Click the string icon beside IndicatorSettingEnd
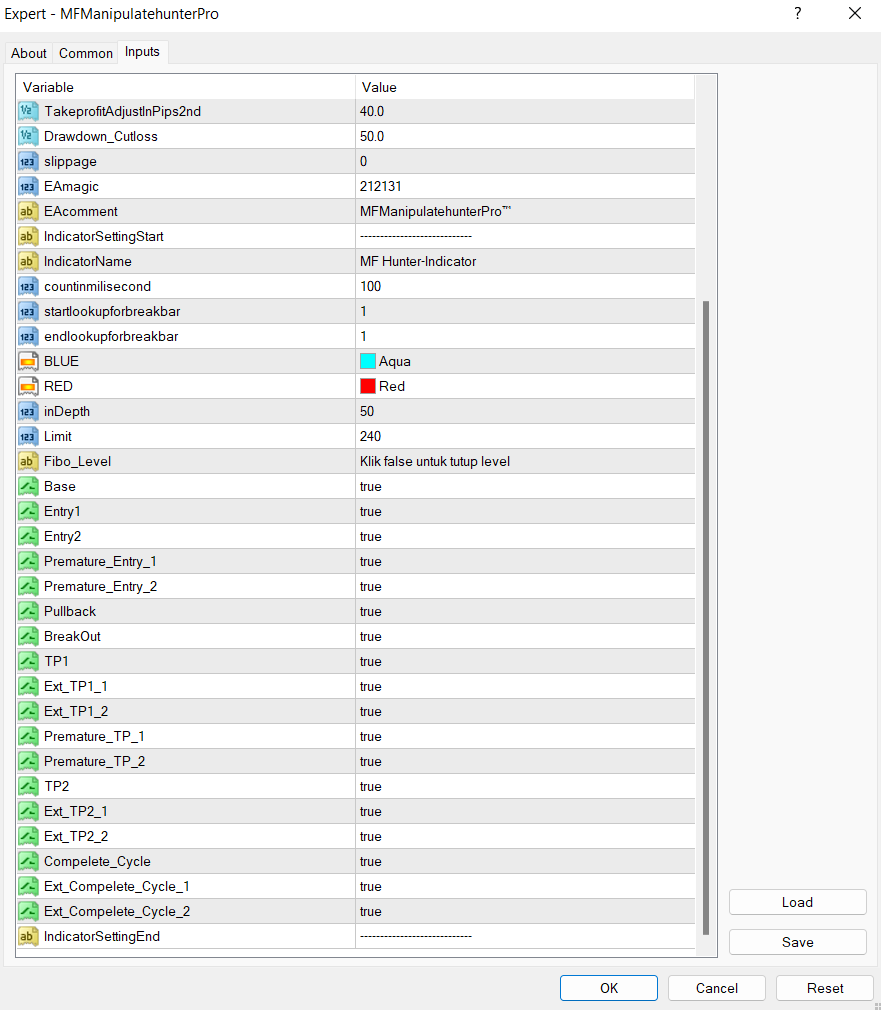Image resolution: width=881 pixels, height=1010 pixels. click(28, 937)
